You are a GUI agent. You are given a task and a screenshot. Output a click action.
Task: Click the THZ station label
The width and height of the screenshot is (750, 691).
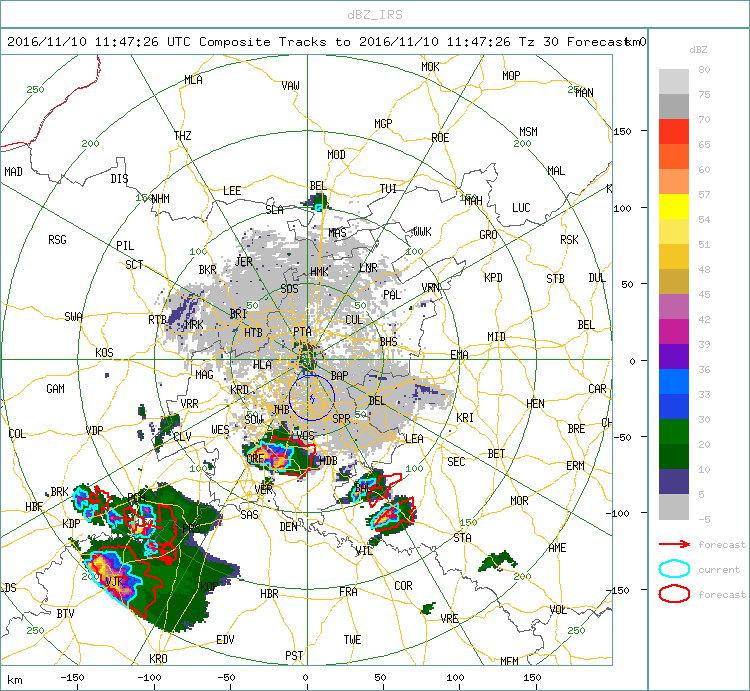click(183, 136)
